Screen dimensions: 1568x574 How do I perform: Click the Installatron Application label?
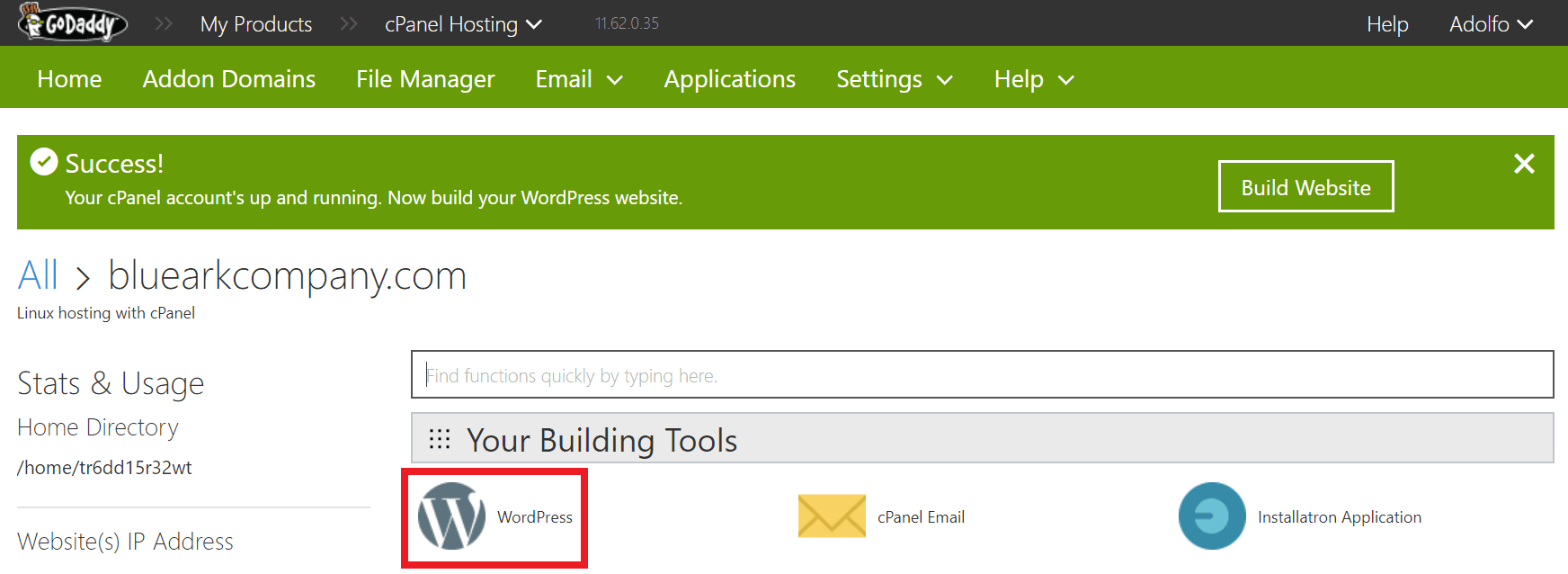1340,517
